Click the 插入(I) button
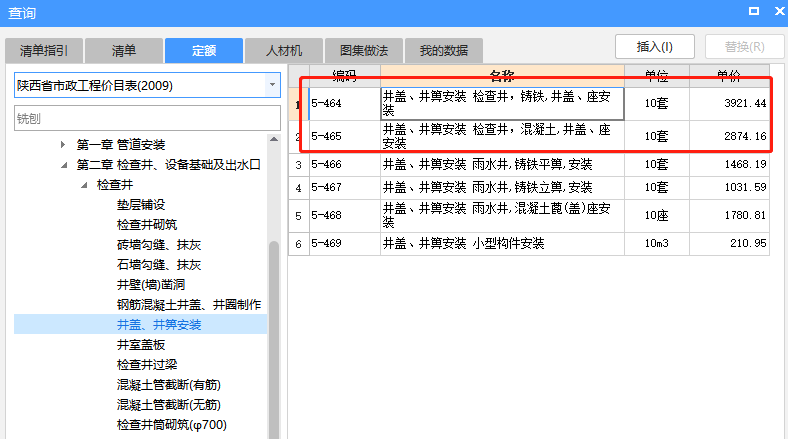Viewport: 788px width, 439px height. (x=655, y=47)
